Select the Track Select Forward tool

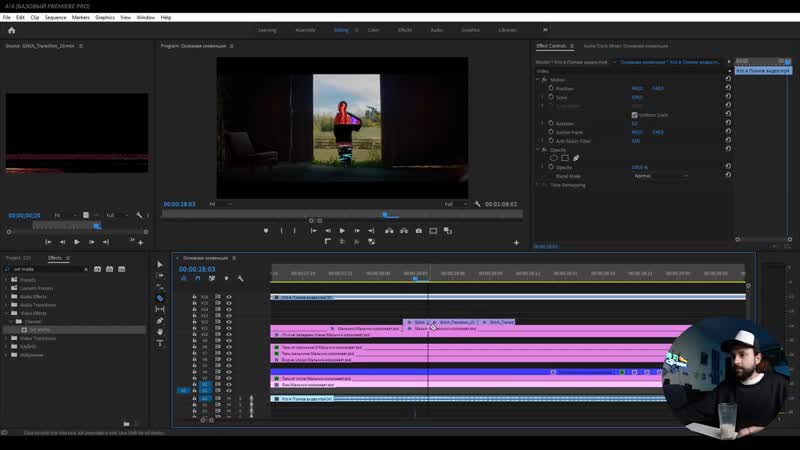pyautogui.click(x=160, y=276)
